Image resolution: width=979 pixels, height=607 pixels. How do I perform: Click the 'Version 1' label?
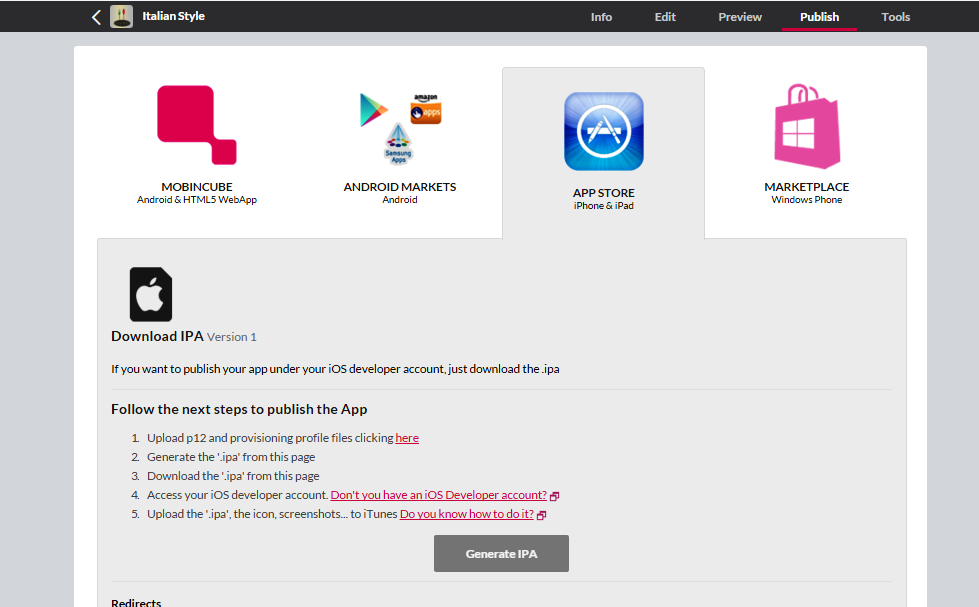232,337
